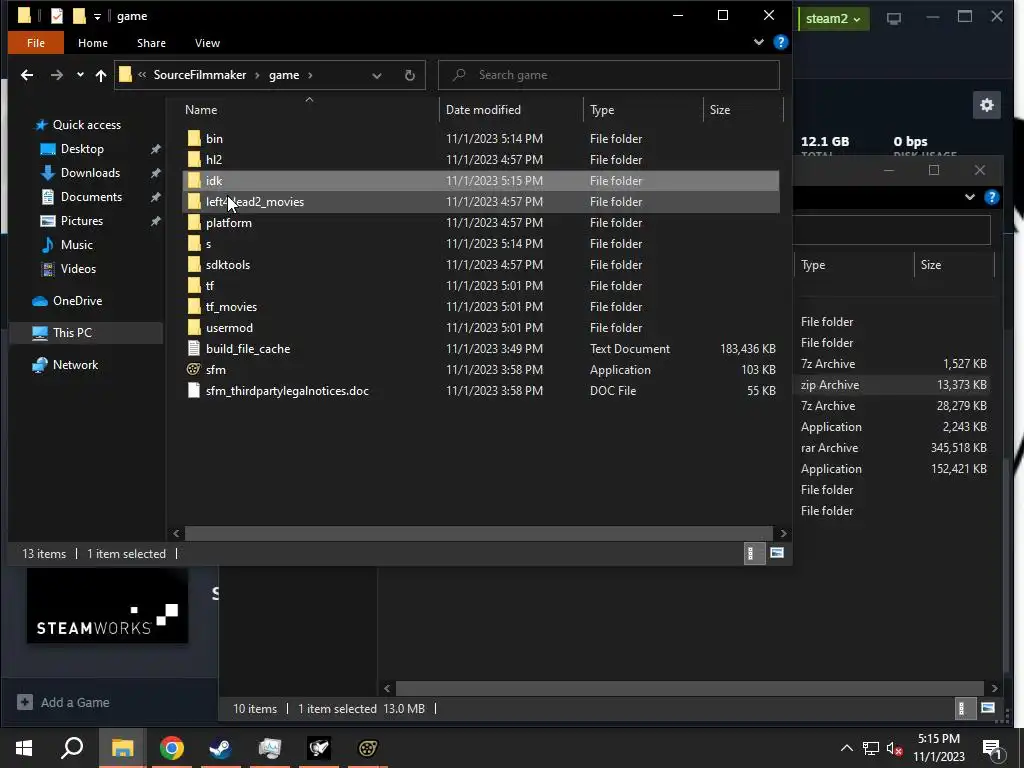Show hidden system tray icons
The width and height of the screenshot is (1024, 768).
click(846, 748)
